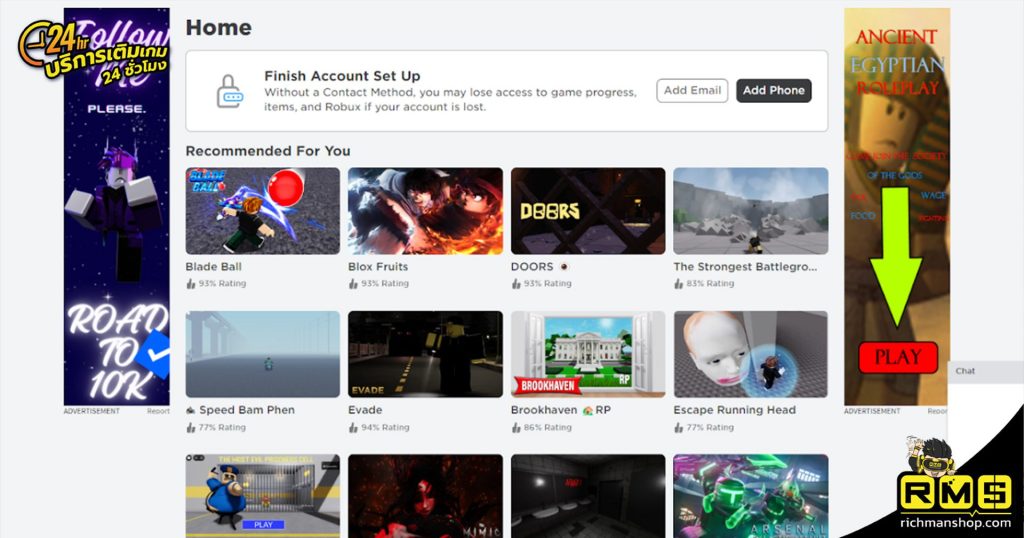Open the Blade Ball game thumbnail
Image resolution: width=1024 pixels, height=538 pixels.
click(262, 211)
